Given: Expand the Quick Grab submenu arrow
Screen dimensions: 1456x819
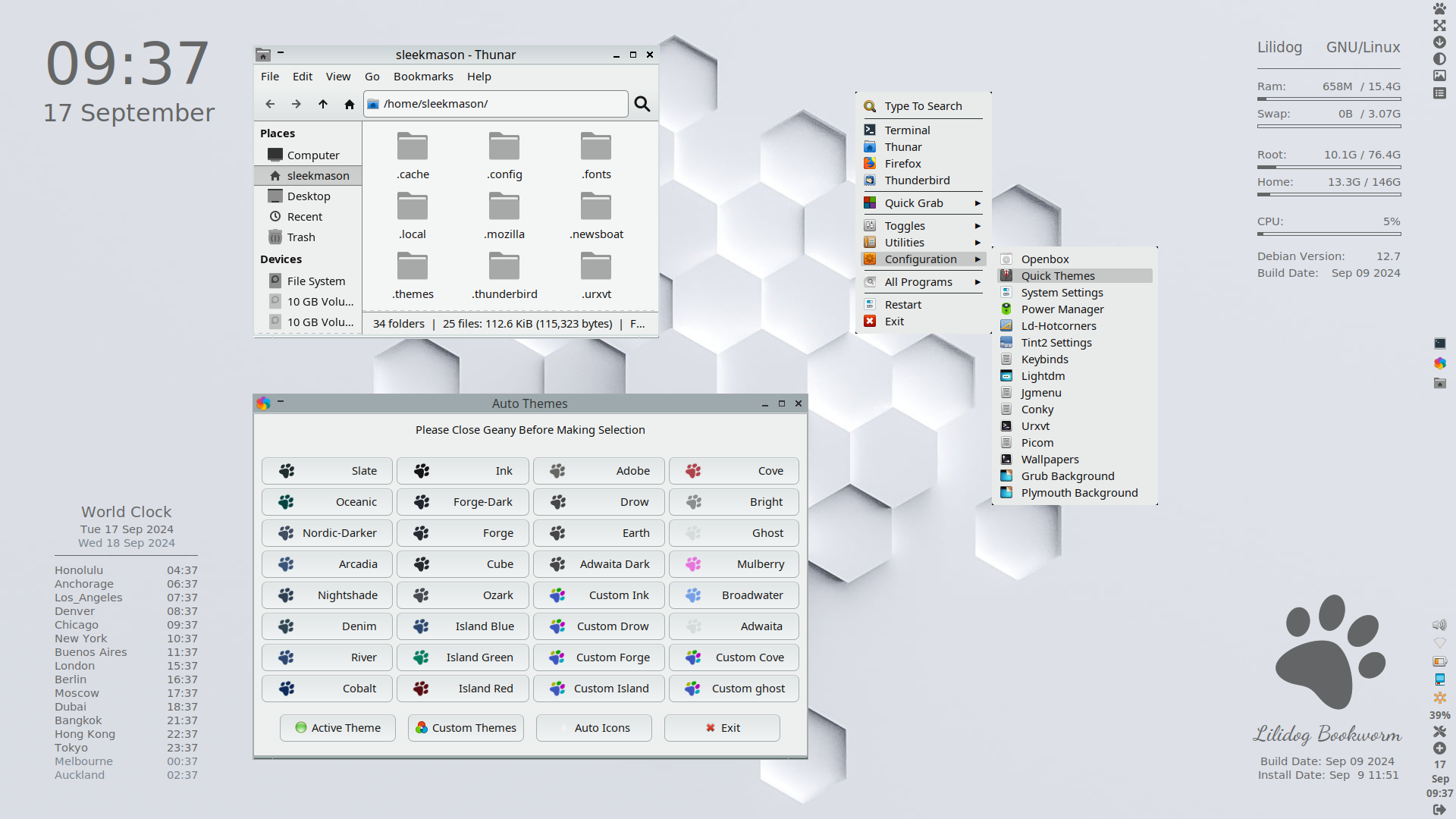Looking at the screenshot, I should [x=977, y=203].
